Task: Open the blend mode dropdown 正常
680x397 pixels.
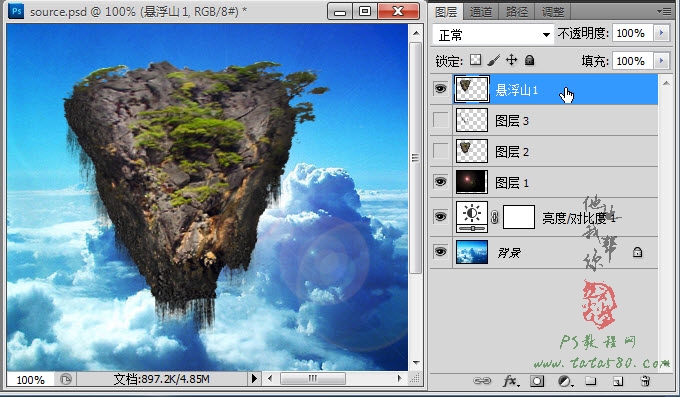Action: point(493,34)
